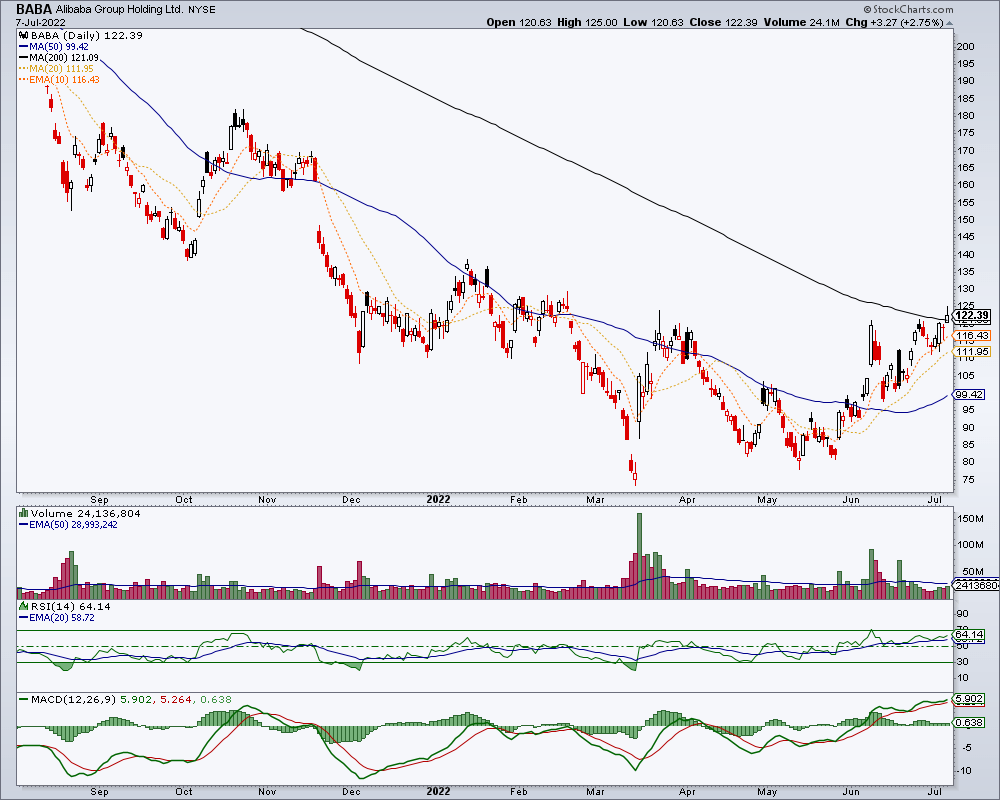Click the Mar month label under price chart
The image size is (1000, 800).
pyautogui.click(x=595, y=500)
